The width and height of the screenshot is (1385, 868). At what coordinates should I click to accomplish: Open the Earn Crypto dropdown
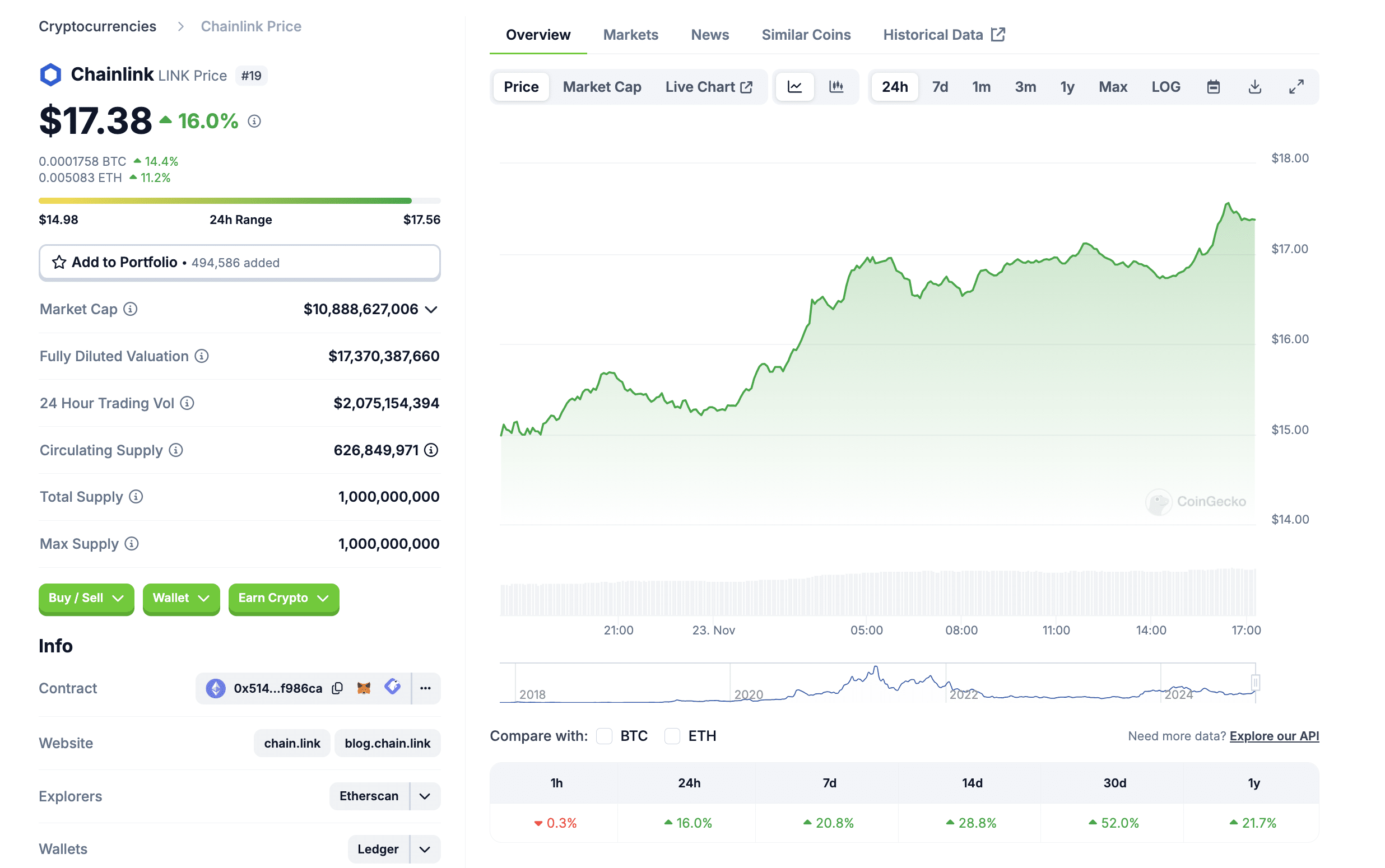[x=283, y=598]
